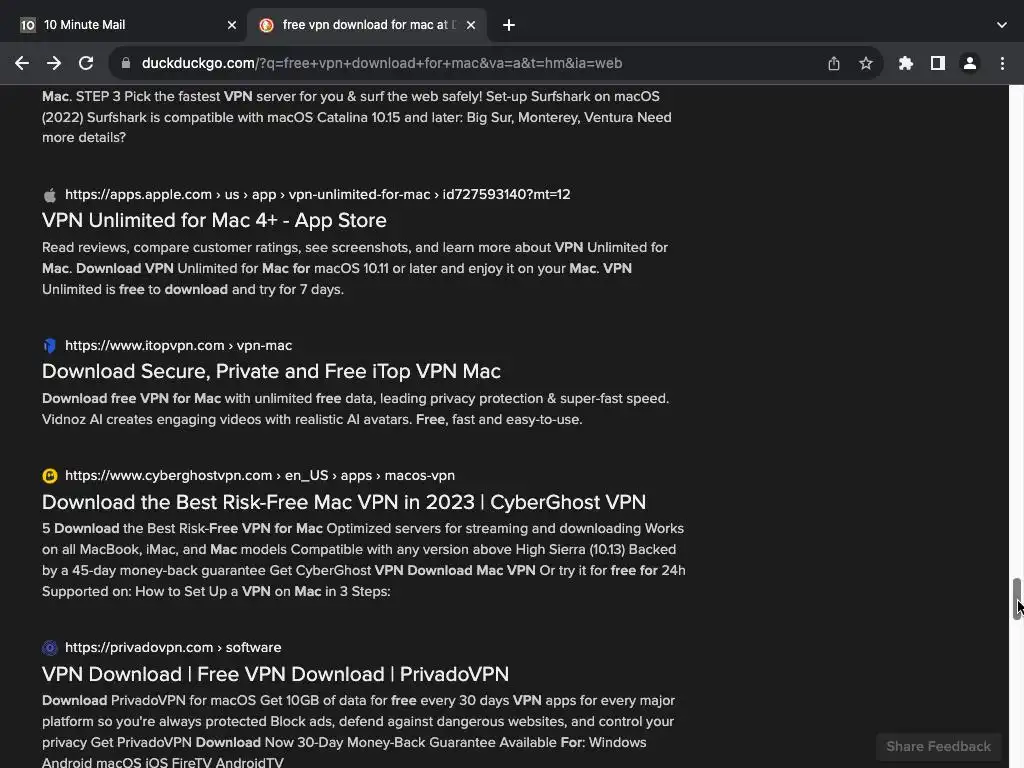This screenshot has width=1024, height=768.
Task: Open Download Secure iTop VPN Mac result
Action: click(x=271, y=371)
